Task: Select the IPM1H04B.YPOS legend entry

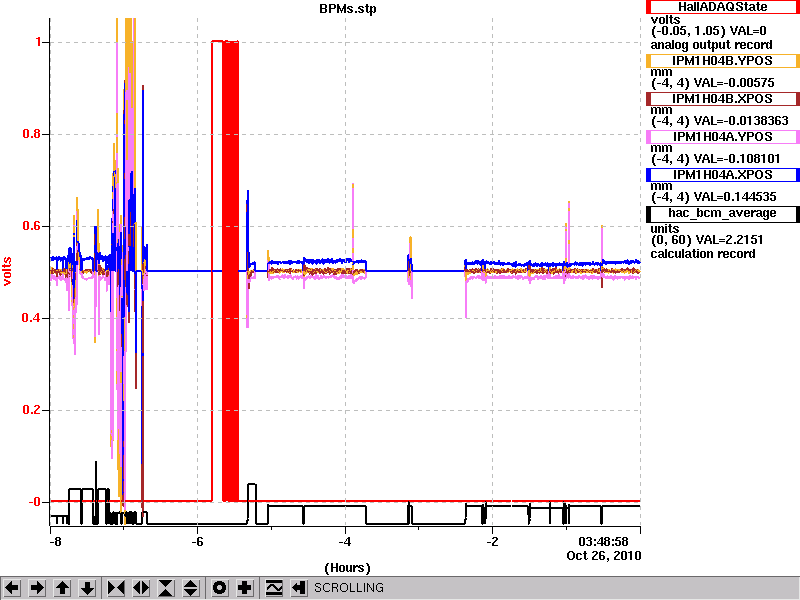Action: pos(722,61)
